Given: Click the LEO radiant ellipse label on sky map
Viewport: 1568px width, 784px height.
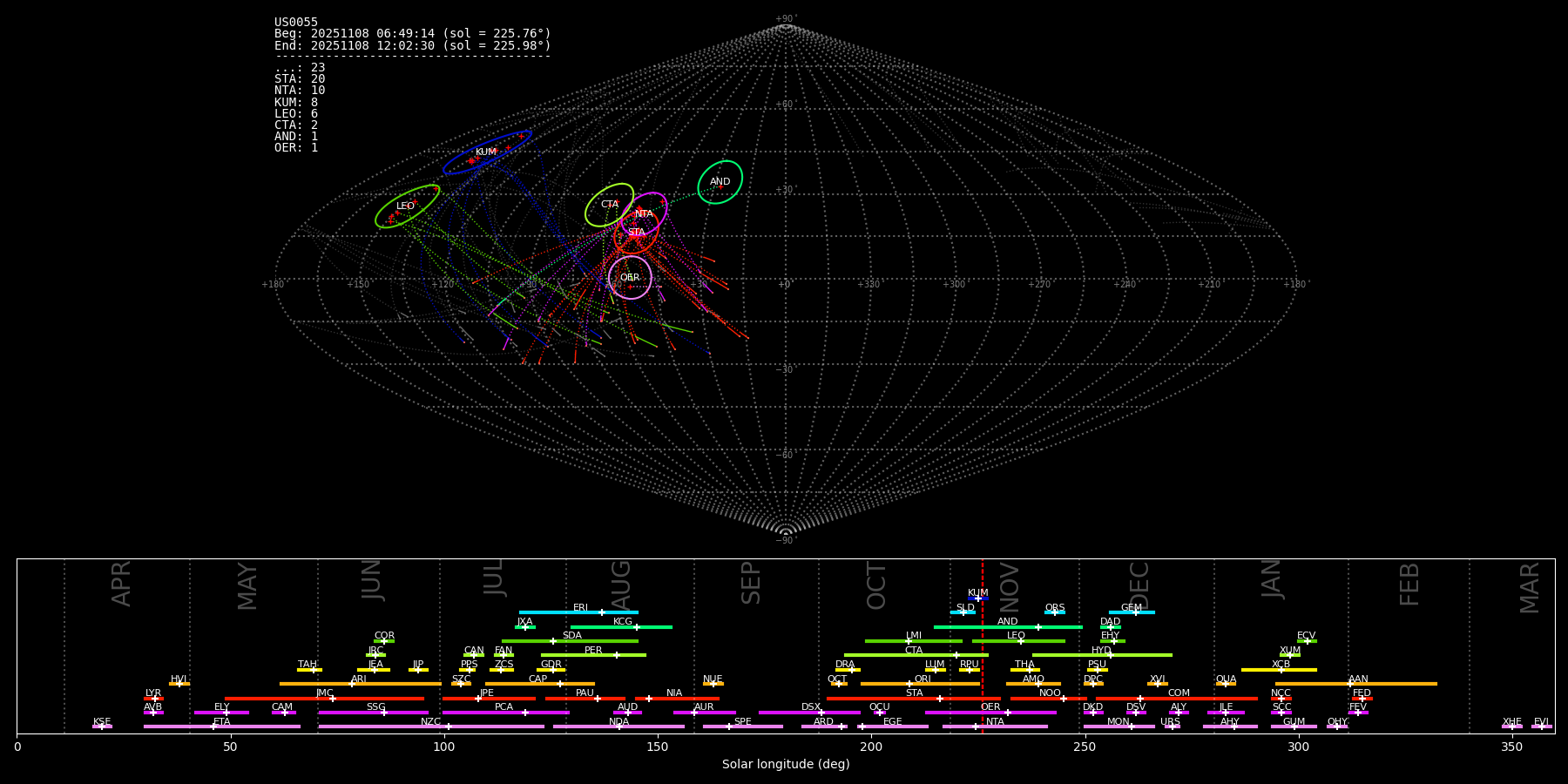Looking at the screenshot, I should click(405, 206).
